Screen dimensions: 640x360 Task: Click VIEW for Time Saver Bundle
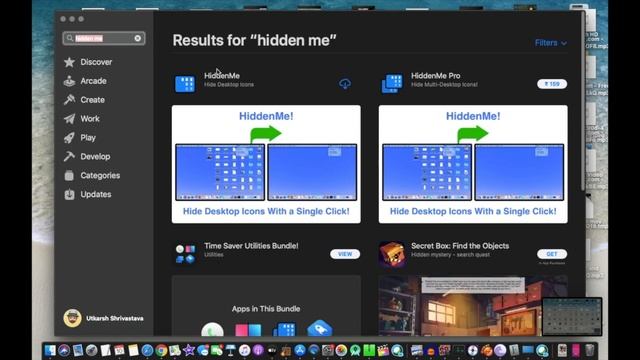point(345,254)
